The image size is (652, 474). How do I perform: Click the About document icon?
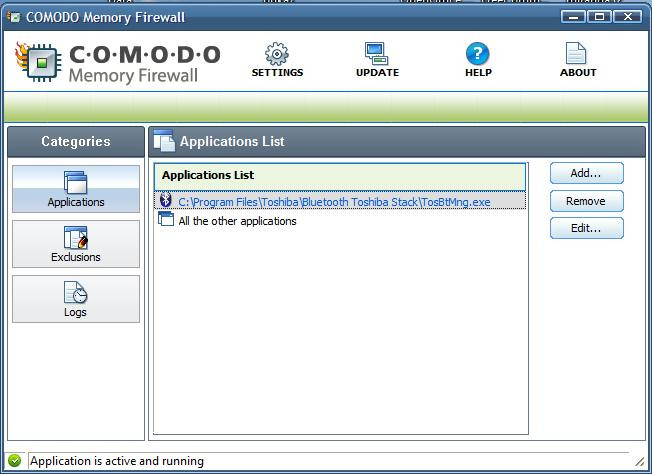pos(577,54)
